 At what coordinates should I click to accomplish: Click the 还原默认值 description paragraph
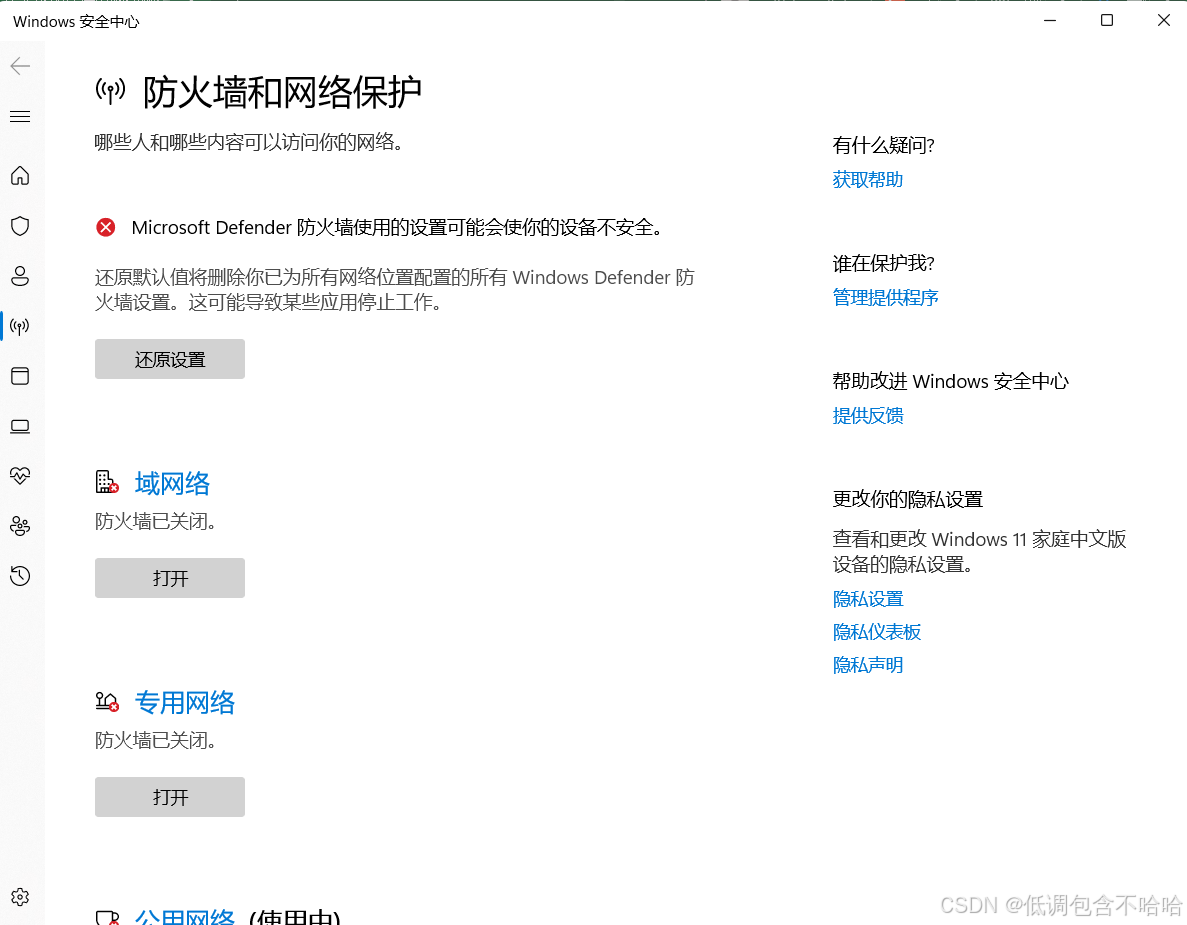[394, 290]
